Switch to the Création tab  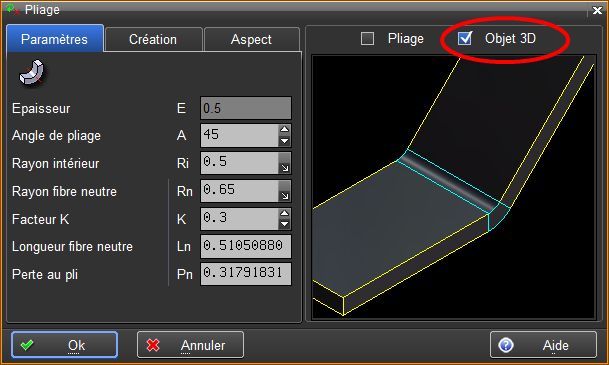(153, 39)
